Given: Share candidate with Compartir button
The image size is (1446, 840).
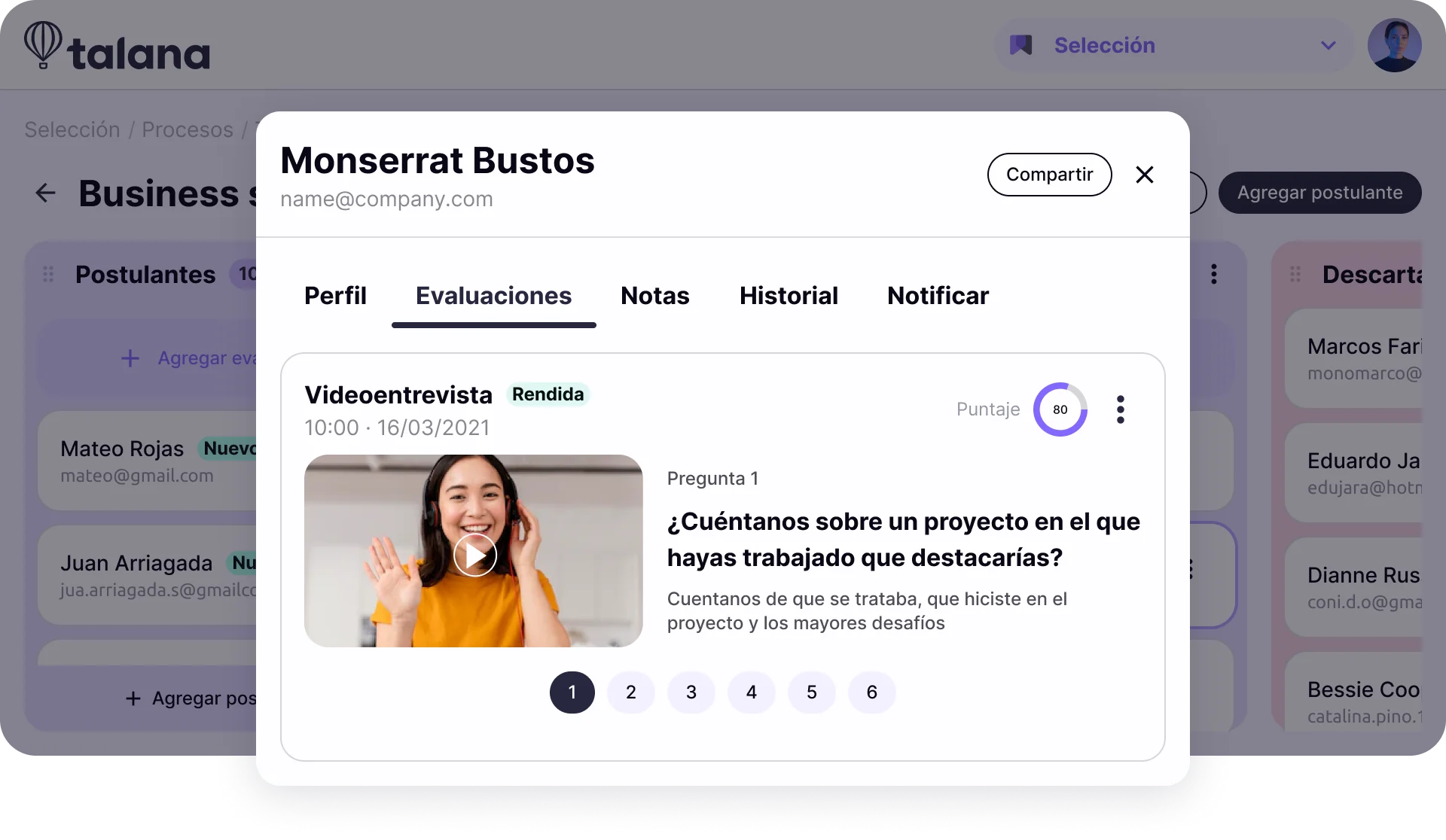Looking at the screenshot, I should coord(1049,175).
